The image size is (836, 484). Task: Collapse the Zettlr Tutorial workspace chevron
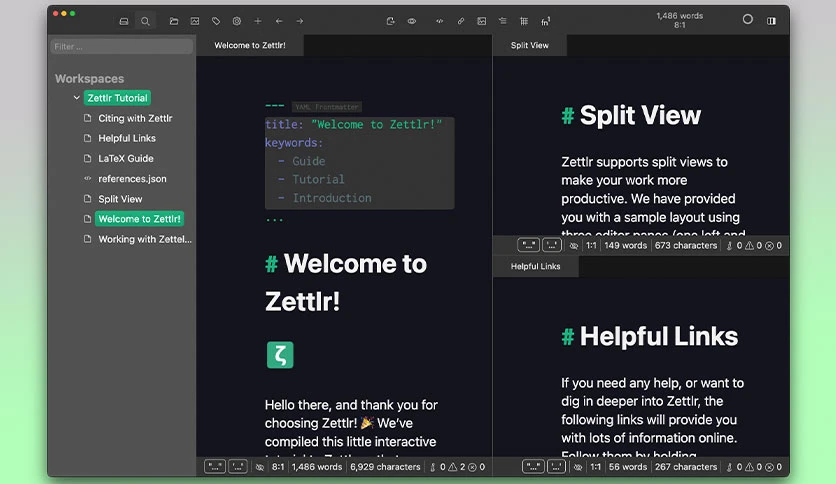click(x=77, y=98)
